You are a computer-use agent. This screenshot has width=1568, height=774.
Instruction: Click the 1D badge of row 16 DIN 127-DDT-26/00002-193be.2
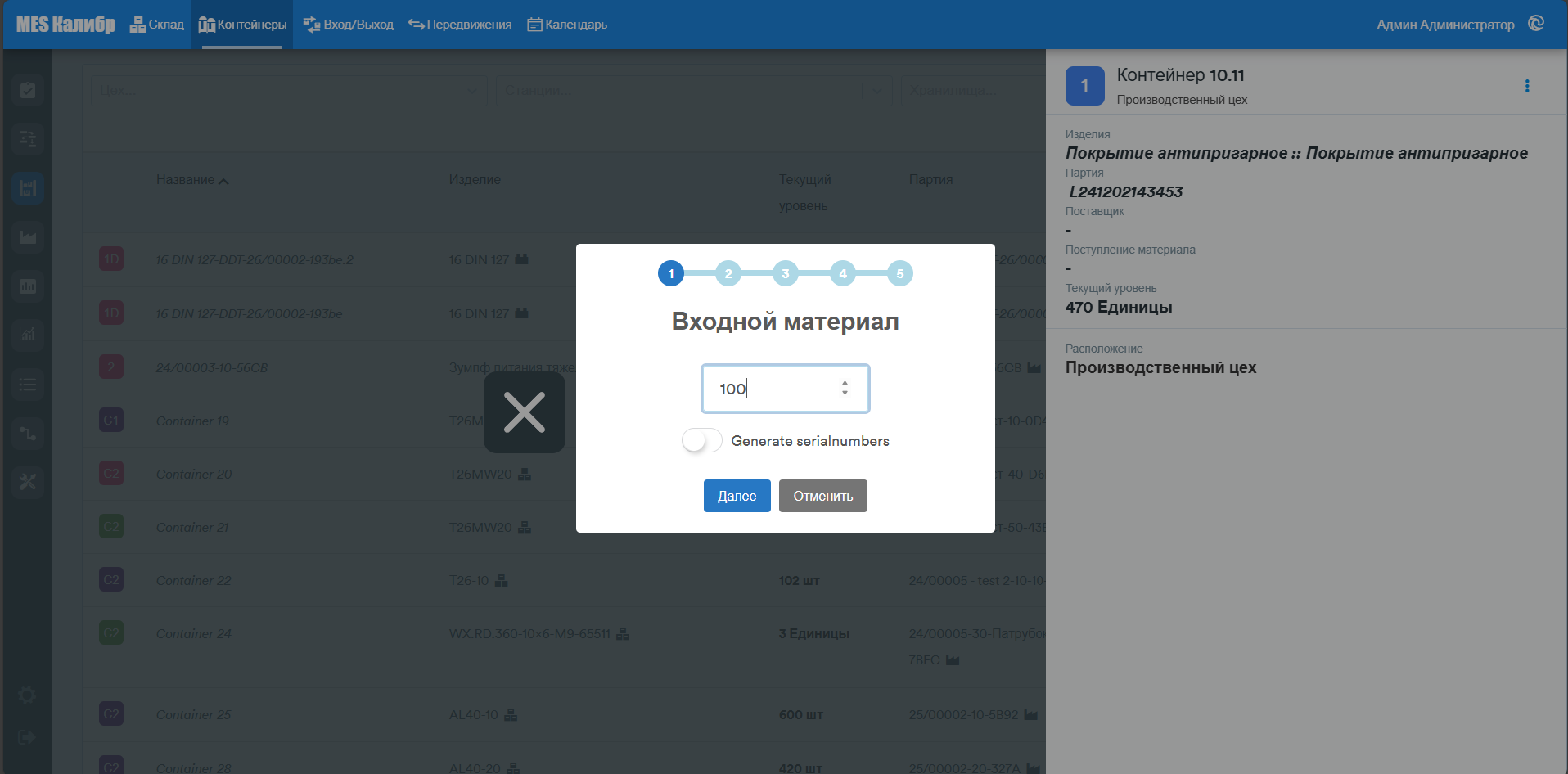(111, 259)
